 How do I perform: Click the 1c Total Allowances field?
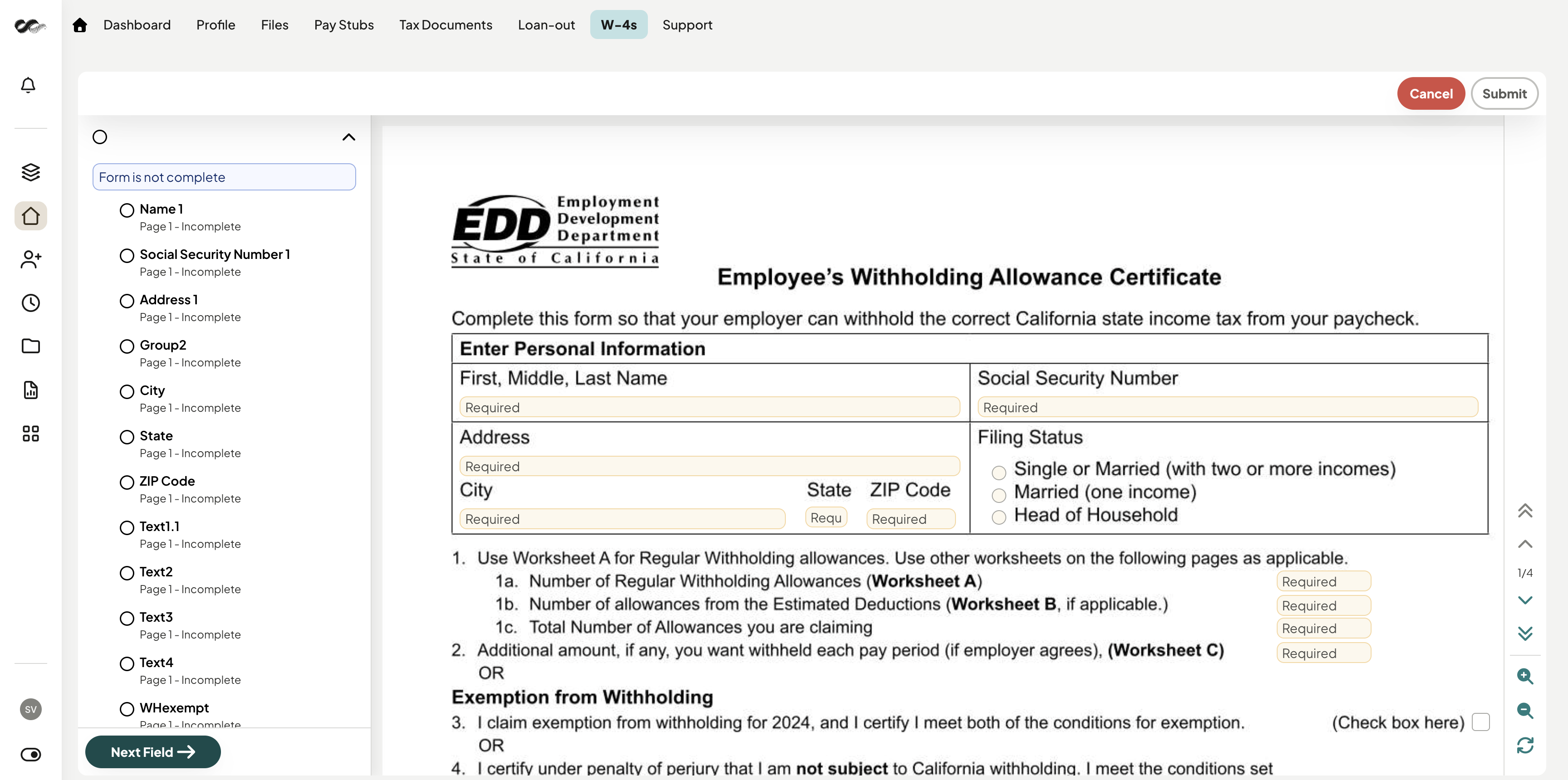coord(1323,628)
